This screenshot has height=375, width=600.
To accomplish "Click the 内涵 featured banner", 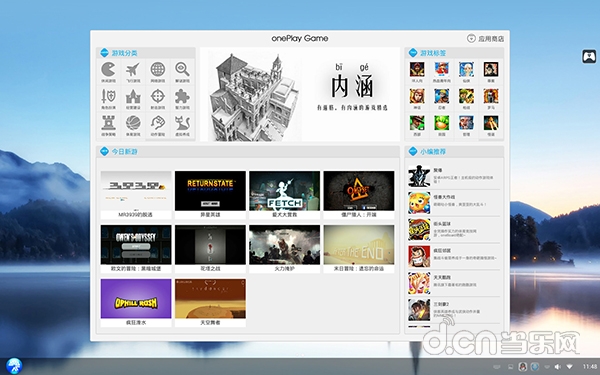I will coord(300,95).
